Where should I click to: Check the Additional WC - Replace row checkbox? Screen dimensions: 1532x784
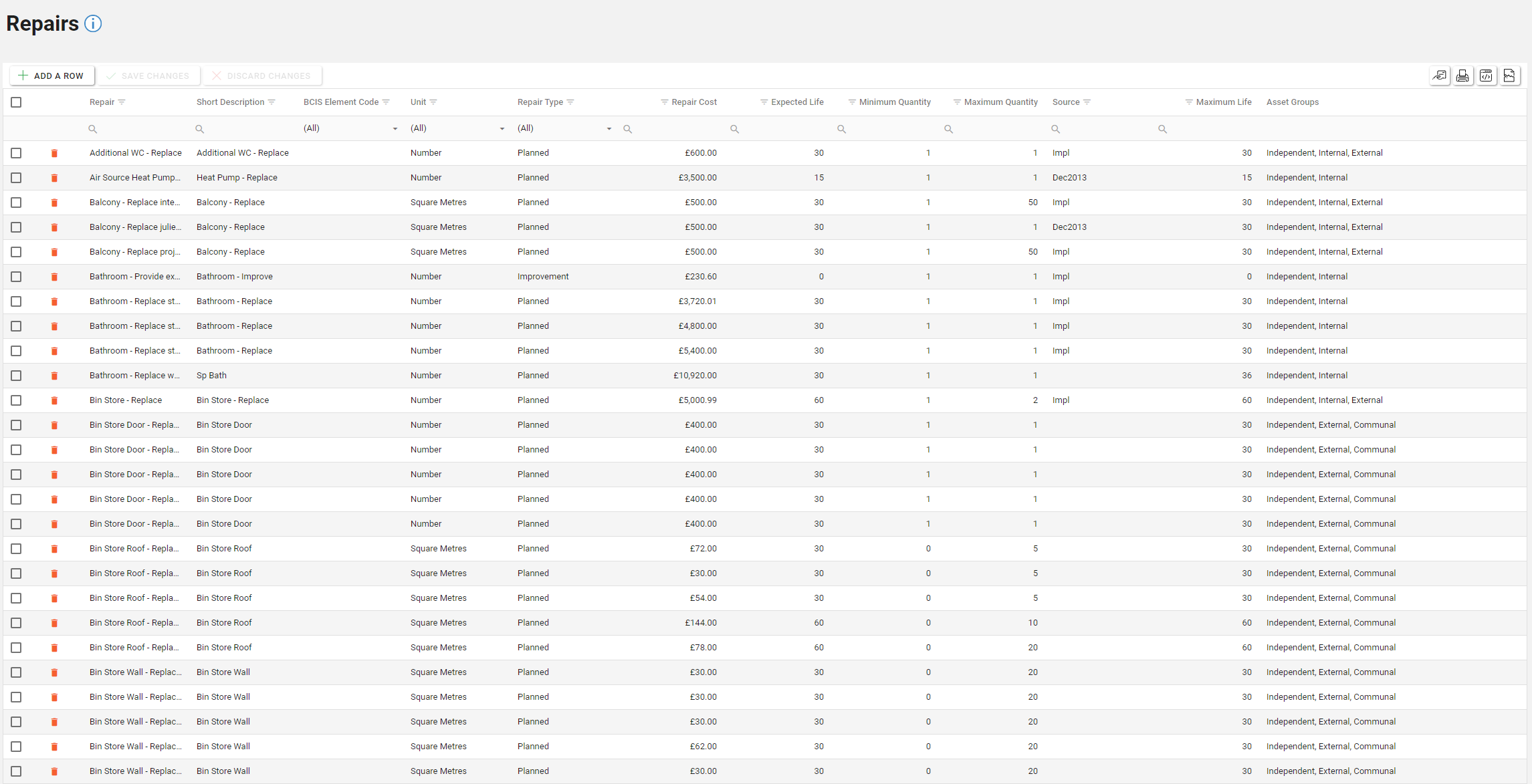[x=16, y=153]
